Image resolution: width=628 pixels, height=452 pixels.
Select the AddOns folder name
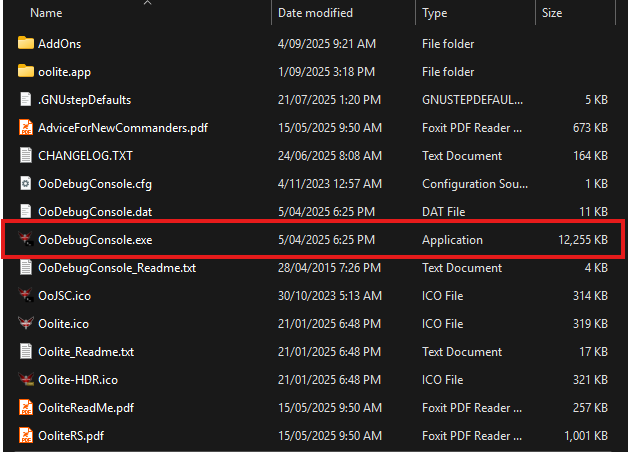tap(60, 44)
